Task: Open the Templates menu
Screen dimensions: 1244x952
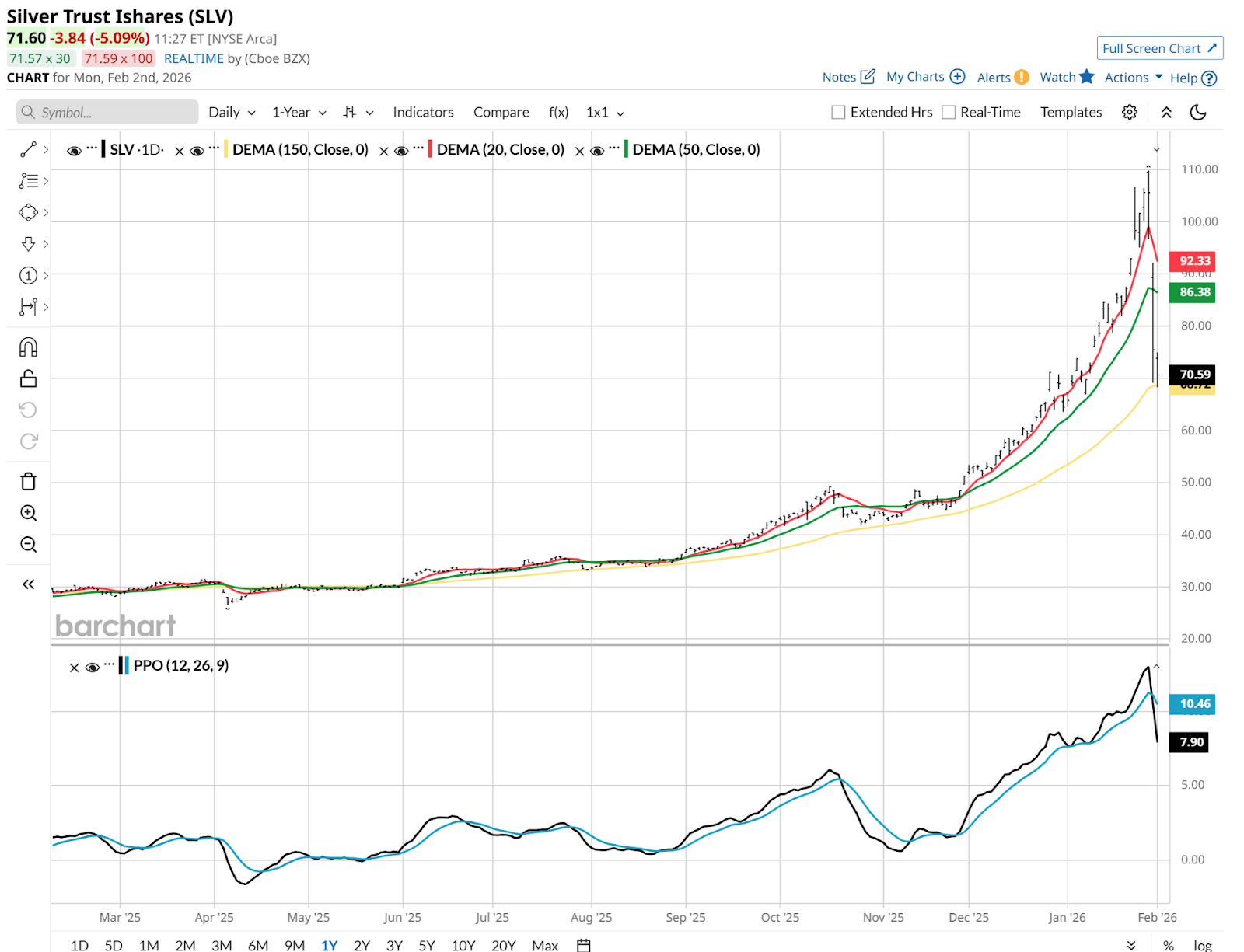Action: pos(1071,113)
